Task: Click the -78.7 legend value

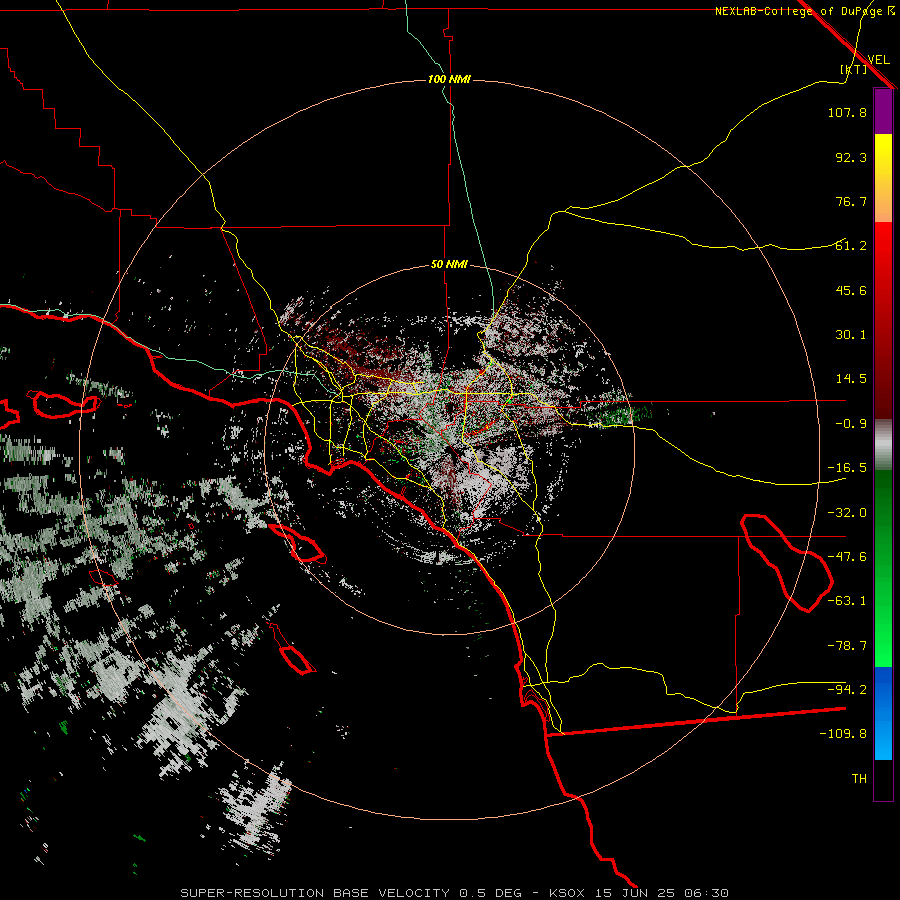Action: (x=847, y=646)
